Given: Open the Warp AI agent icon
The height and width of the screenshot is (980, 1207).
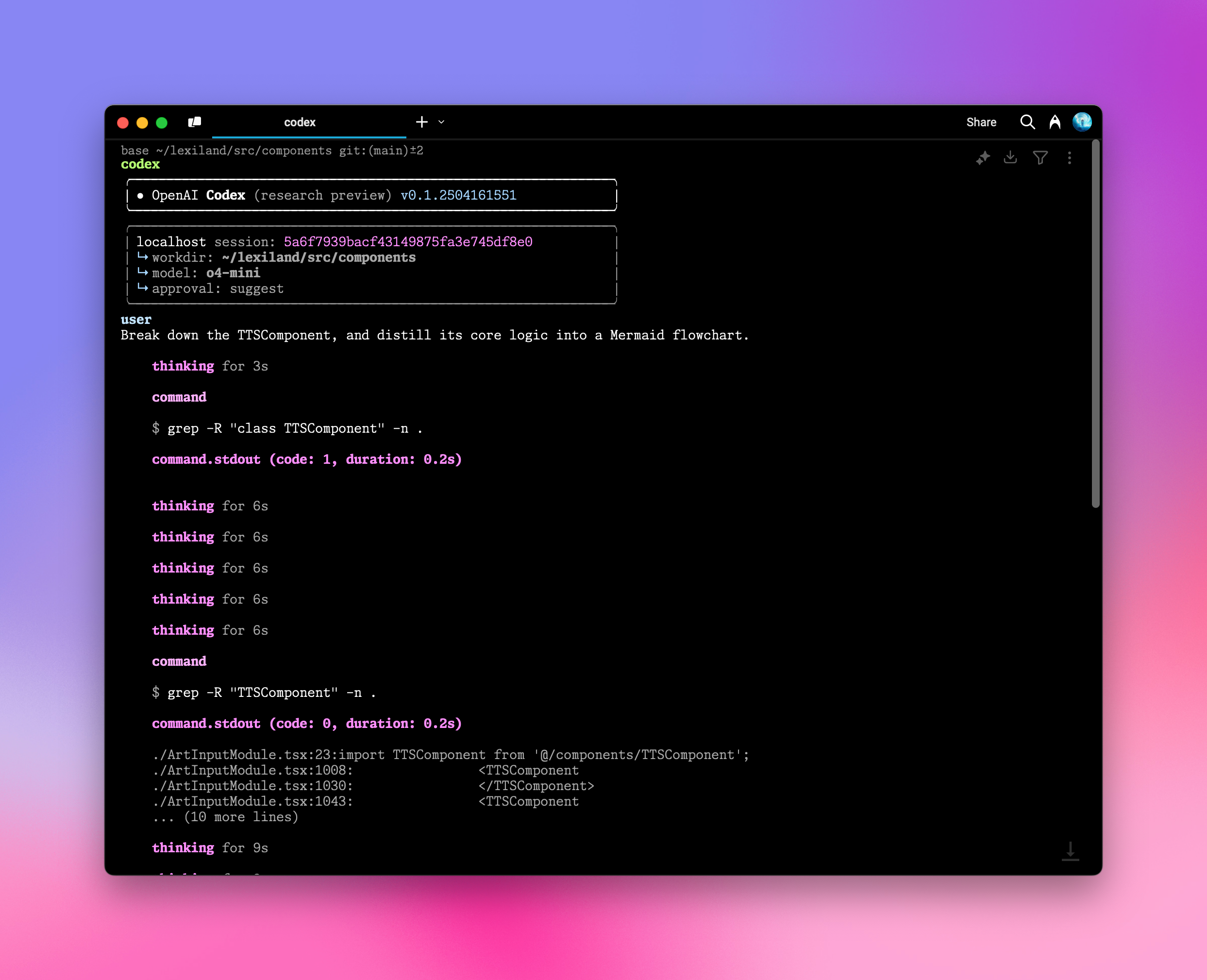Looking at the screenshot, I should pos(1055,122).
